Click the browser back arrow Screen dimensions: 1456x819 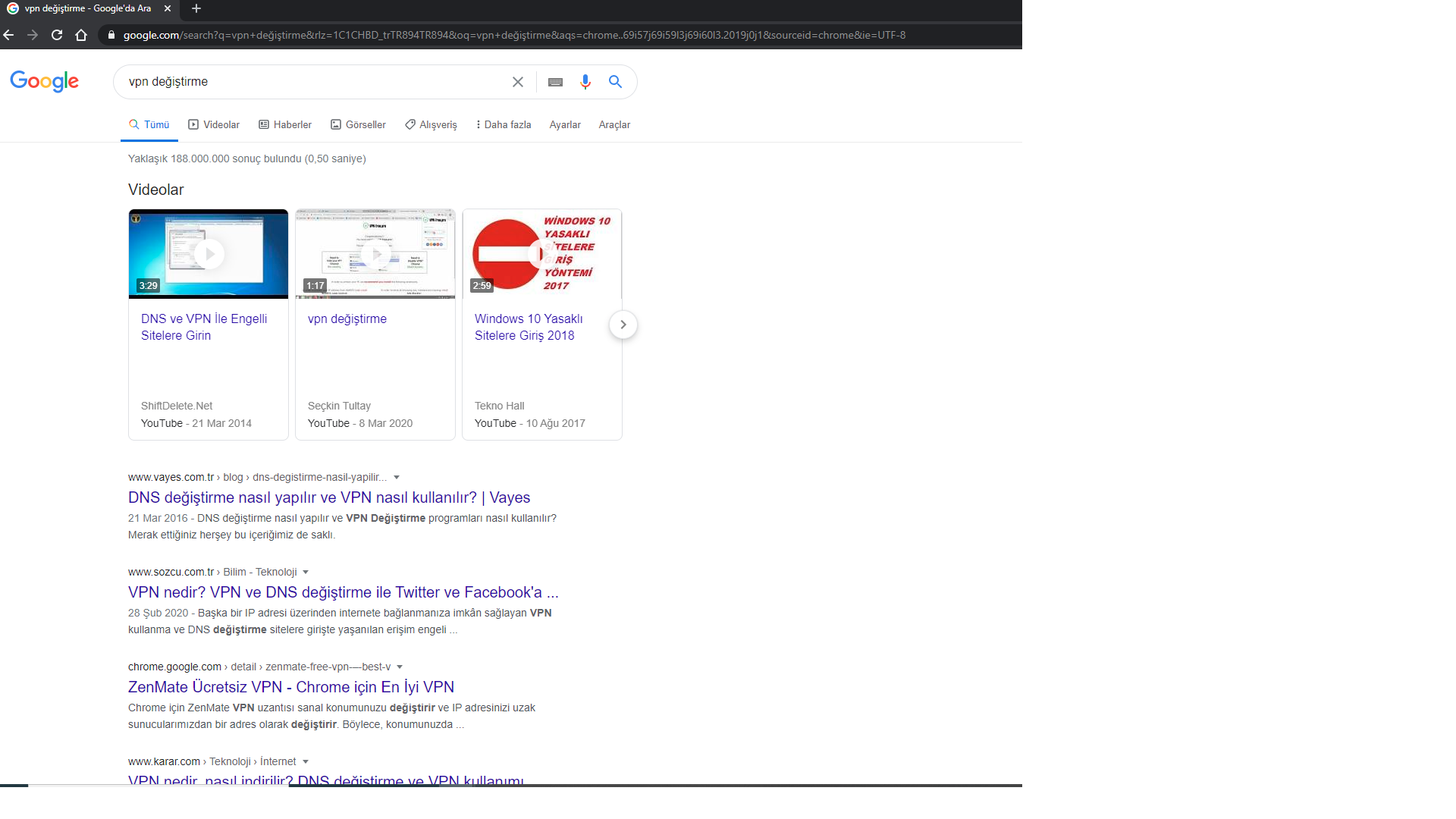[8, 35]
